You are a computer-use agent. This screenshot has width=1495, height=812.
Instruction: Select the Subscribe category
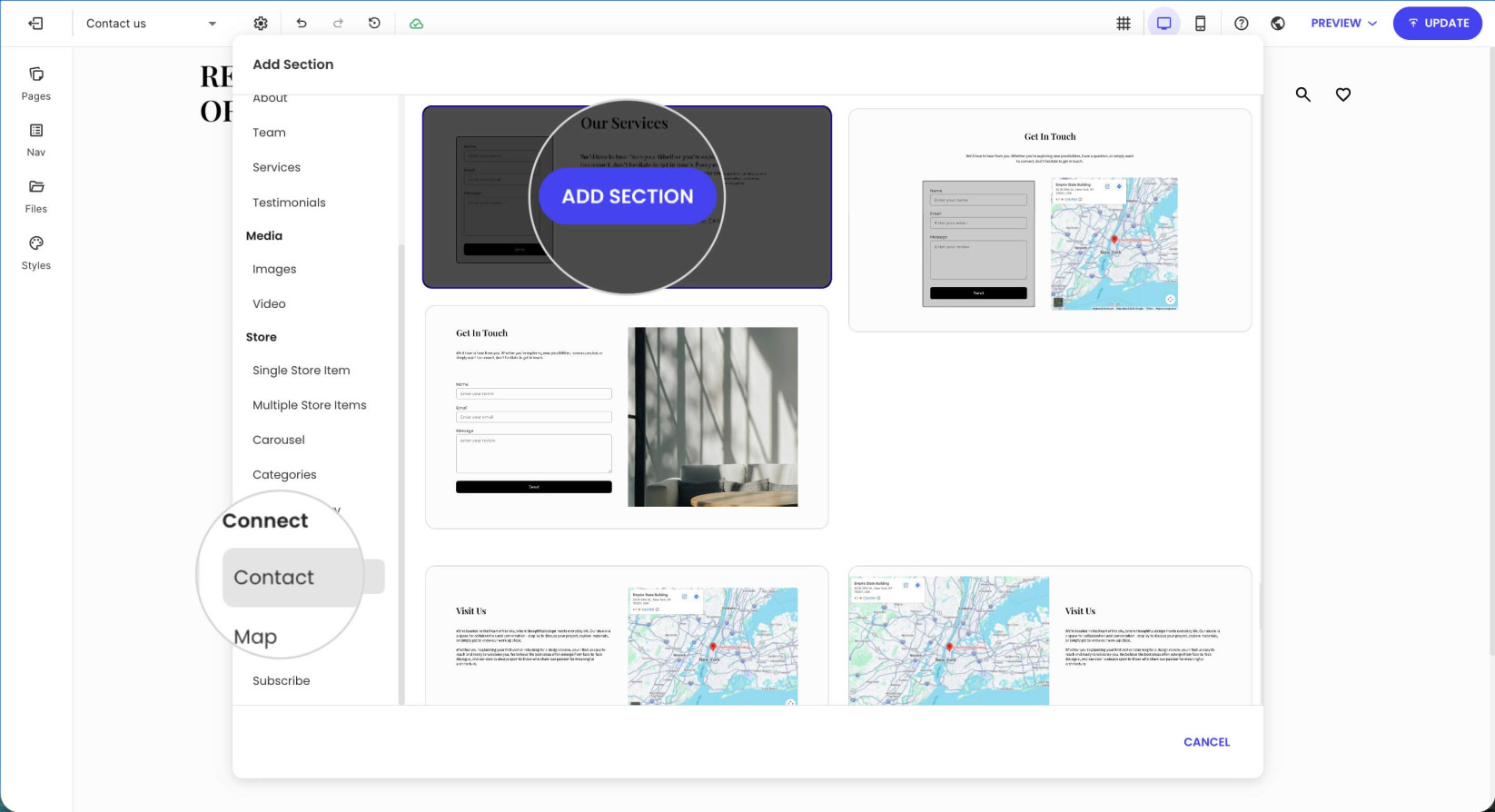tap(281, 680)
